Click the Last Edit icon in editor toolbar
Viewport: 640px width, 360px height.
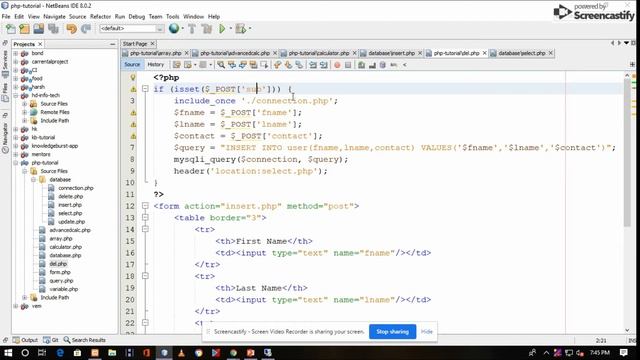click(x=176, y=65)
